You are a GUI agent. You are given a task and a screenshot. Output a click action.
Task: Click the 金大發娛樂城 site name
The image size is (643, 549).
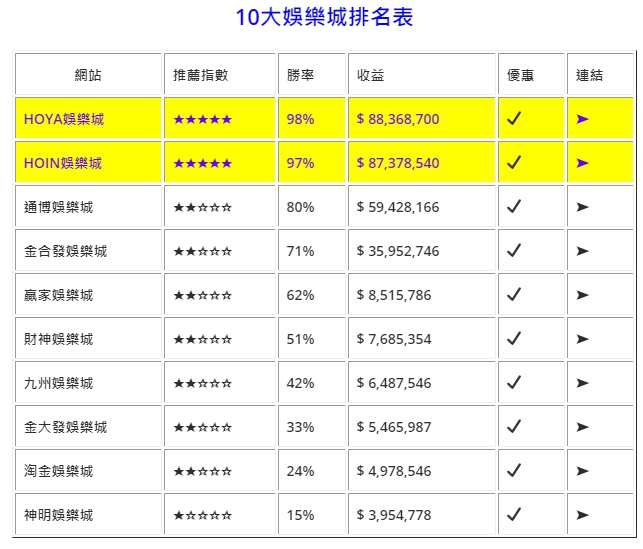pos(65,427)
